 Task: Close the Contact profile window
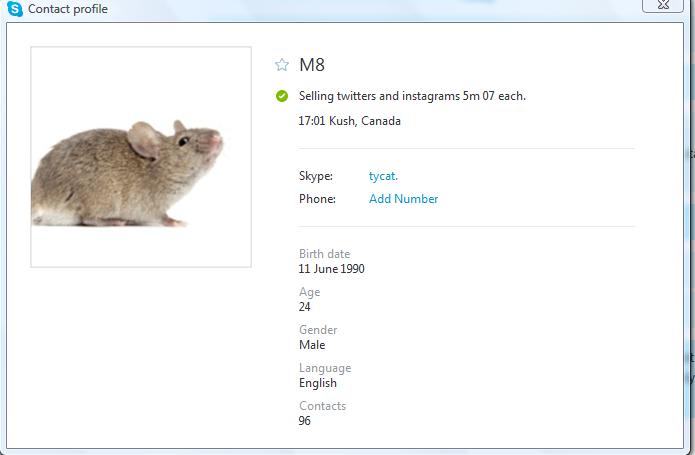(663, 5)
